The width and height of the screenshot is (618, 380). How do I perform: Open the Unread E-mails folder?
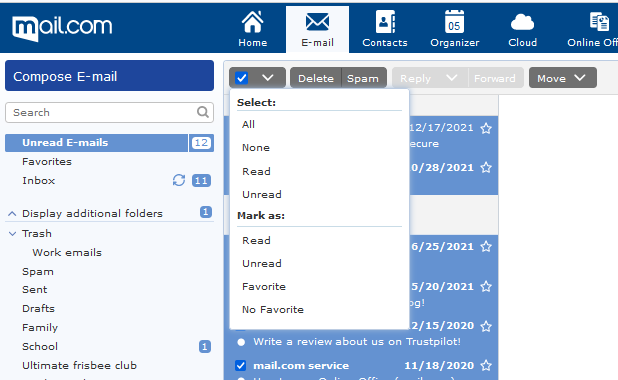[x=96, y=143]
